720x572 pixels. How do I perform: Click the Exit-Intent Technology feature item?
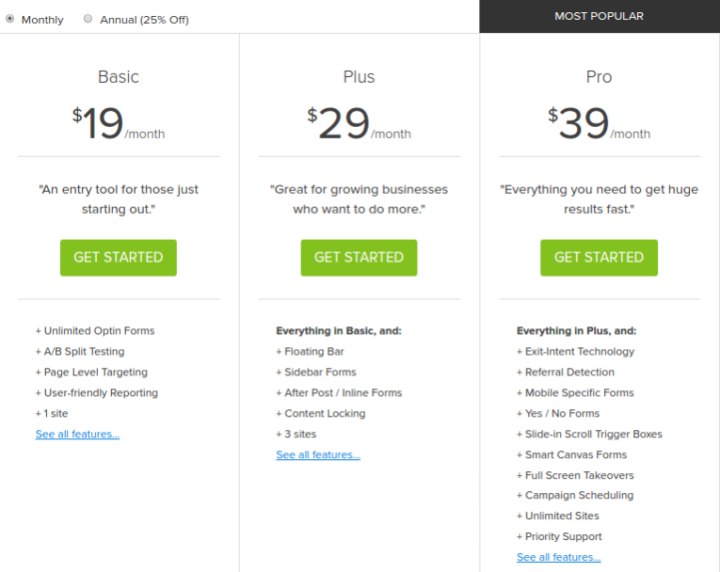point(575,352)
